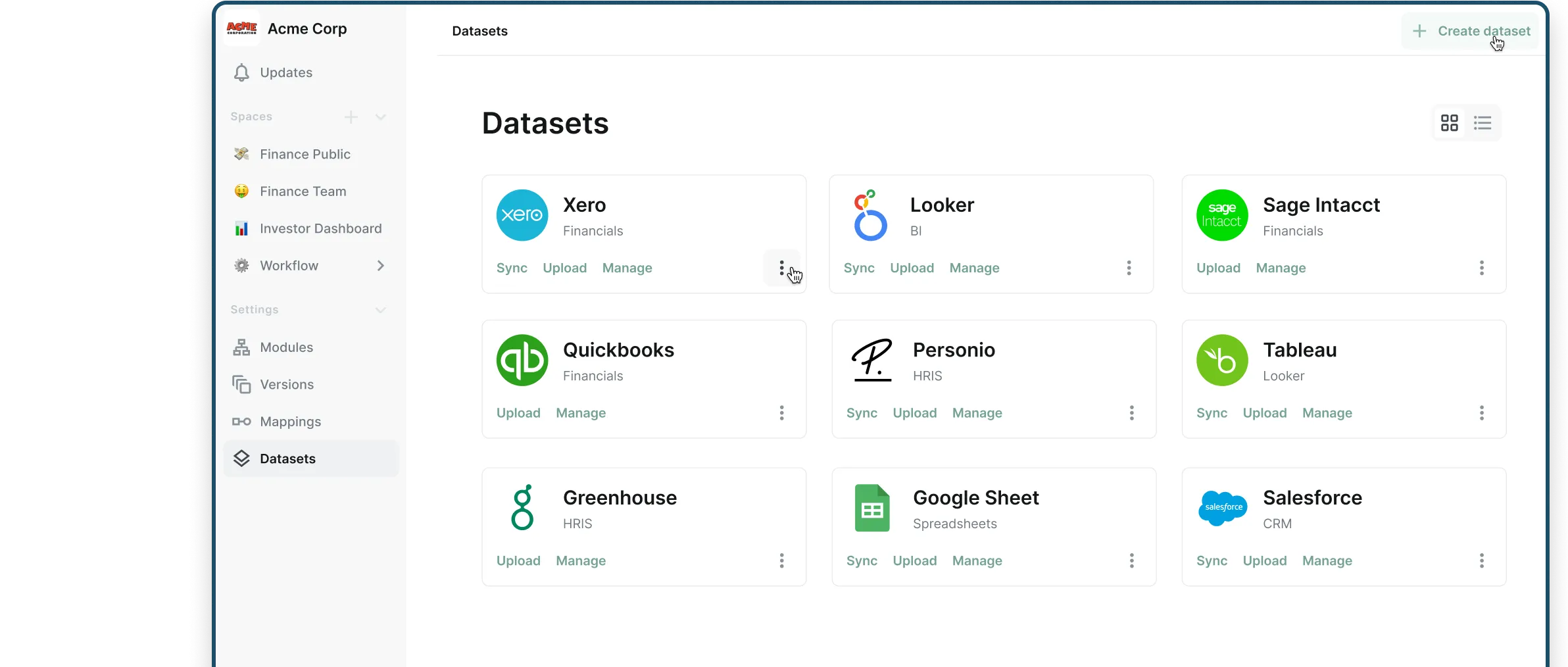The height and width of the screenshot is (667, 1568).
Task: Click the Create dataset button
Action: click(x=1471, y=31)
